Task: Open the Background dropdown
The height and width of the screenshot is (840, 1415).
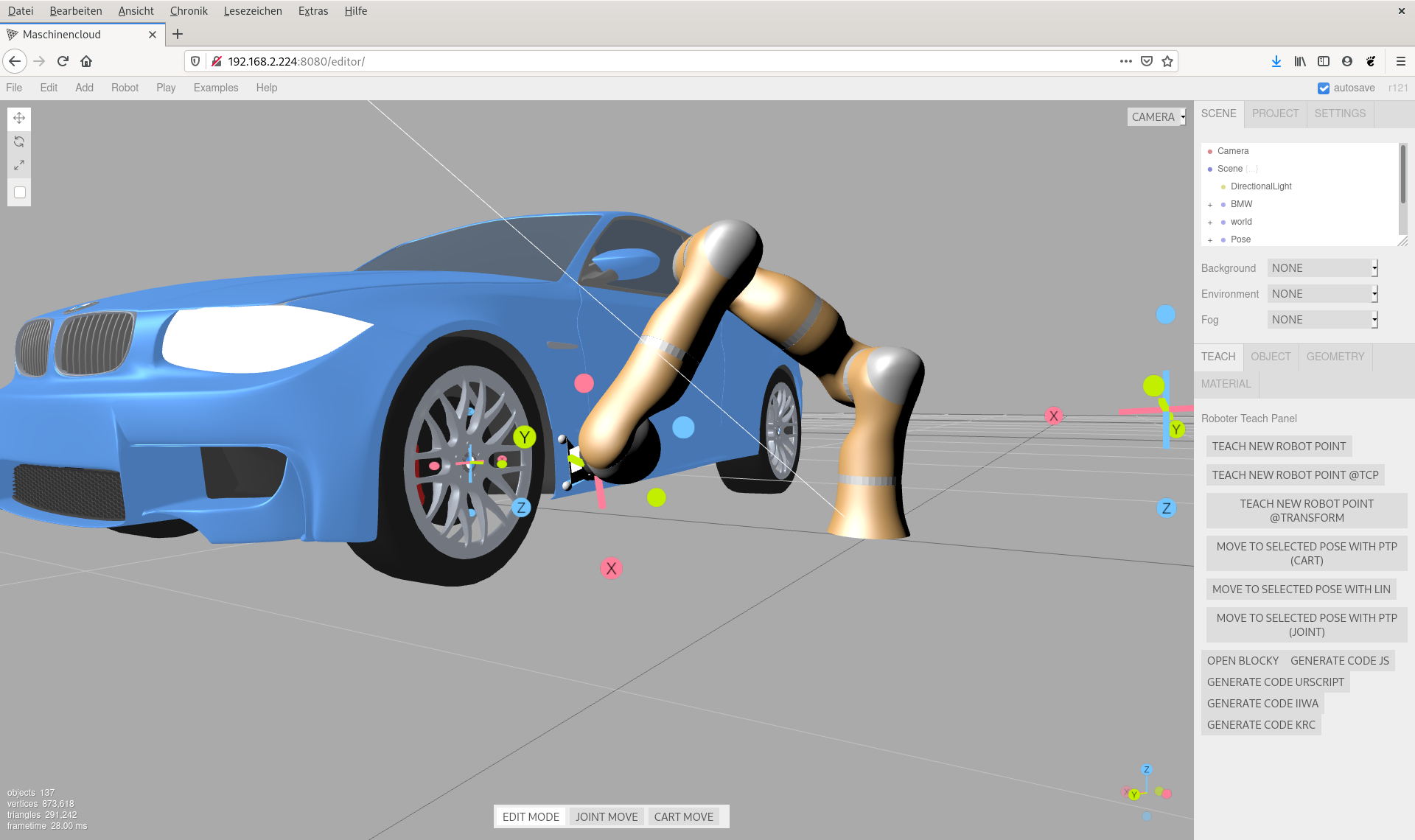Action: click(x=1322, y=268)
